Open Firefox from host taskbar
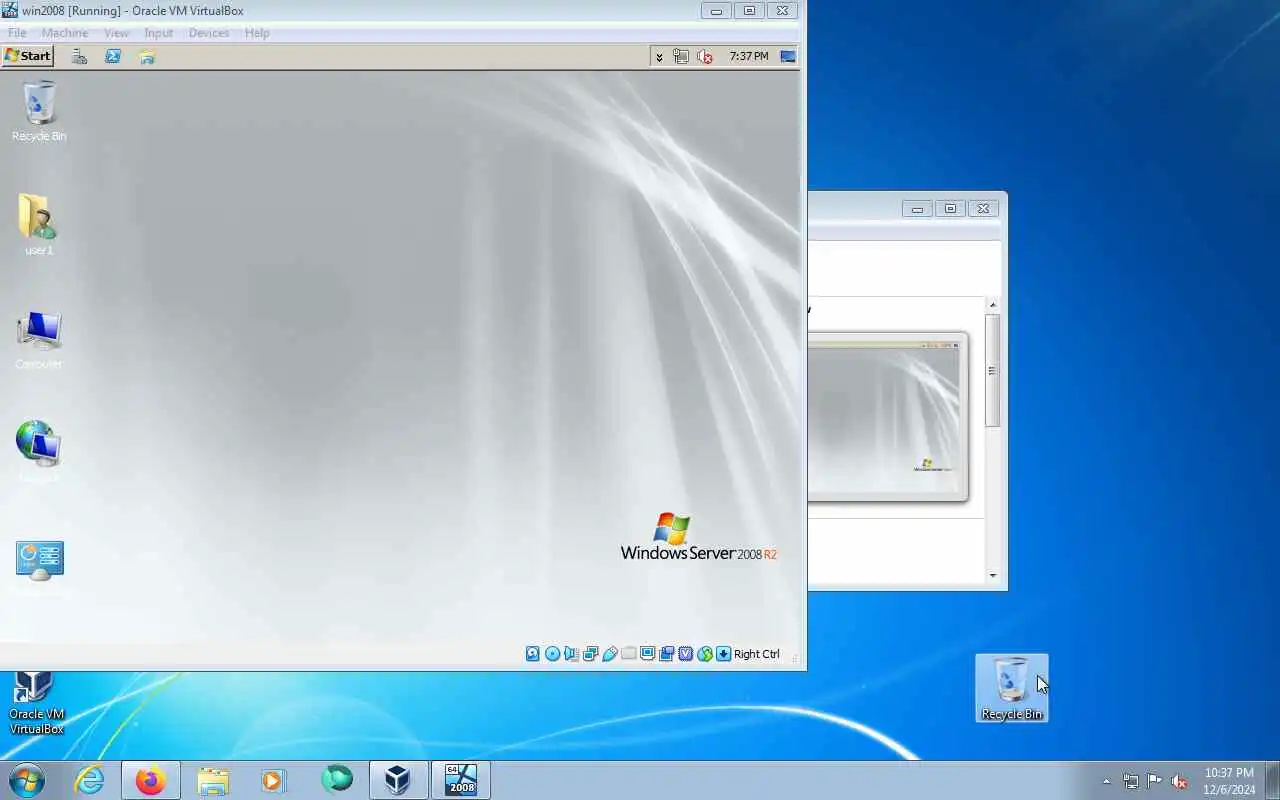The width and height of the screenshot is (1280, 800). point(151,780)
